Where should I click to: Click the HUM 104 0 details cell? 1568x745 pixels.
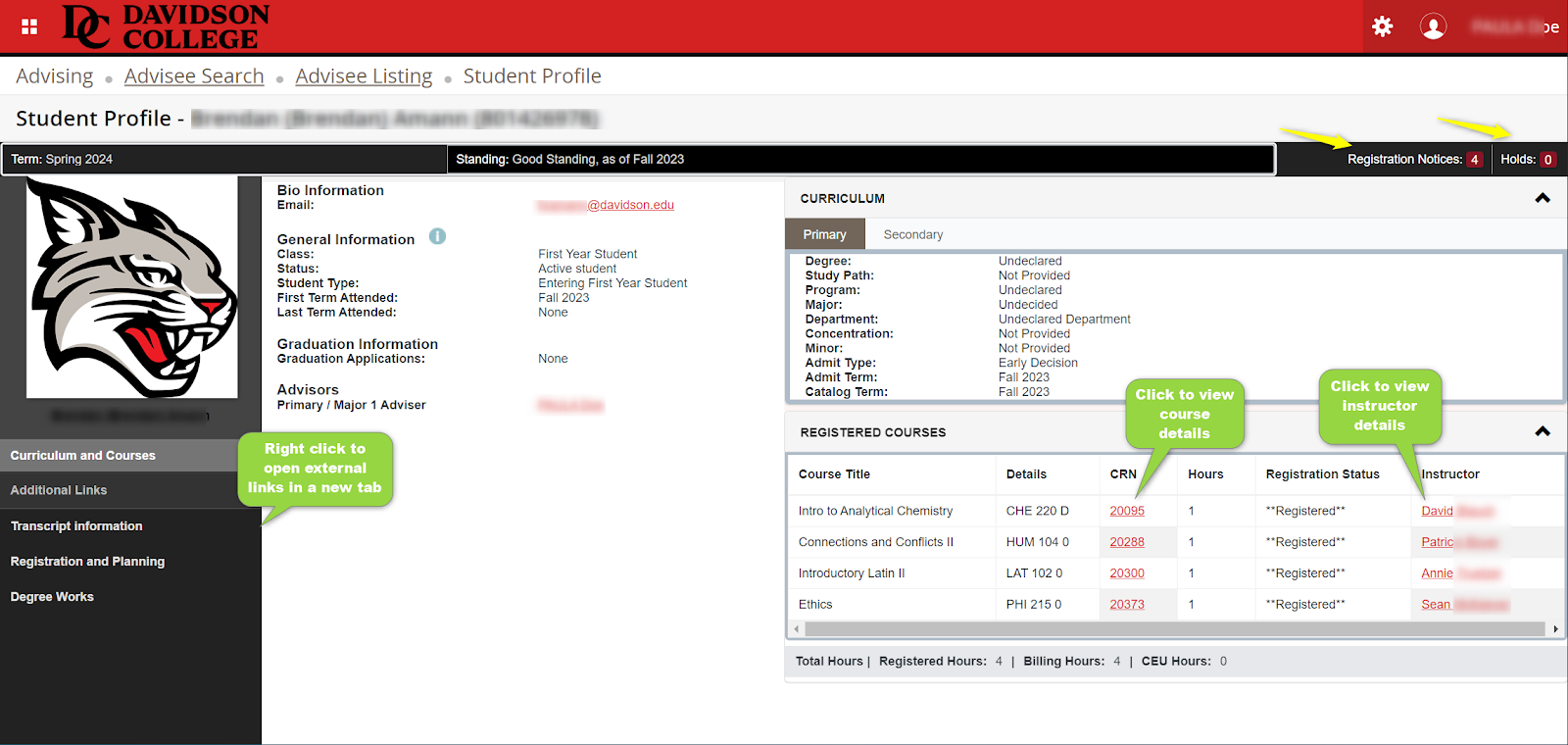1037,542
